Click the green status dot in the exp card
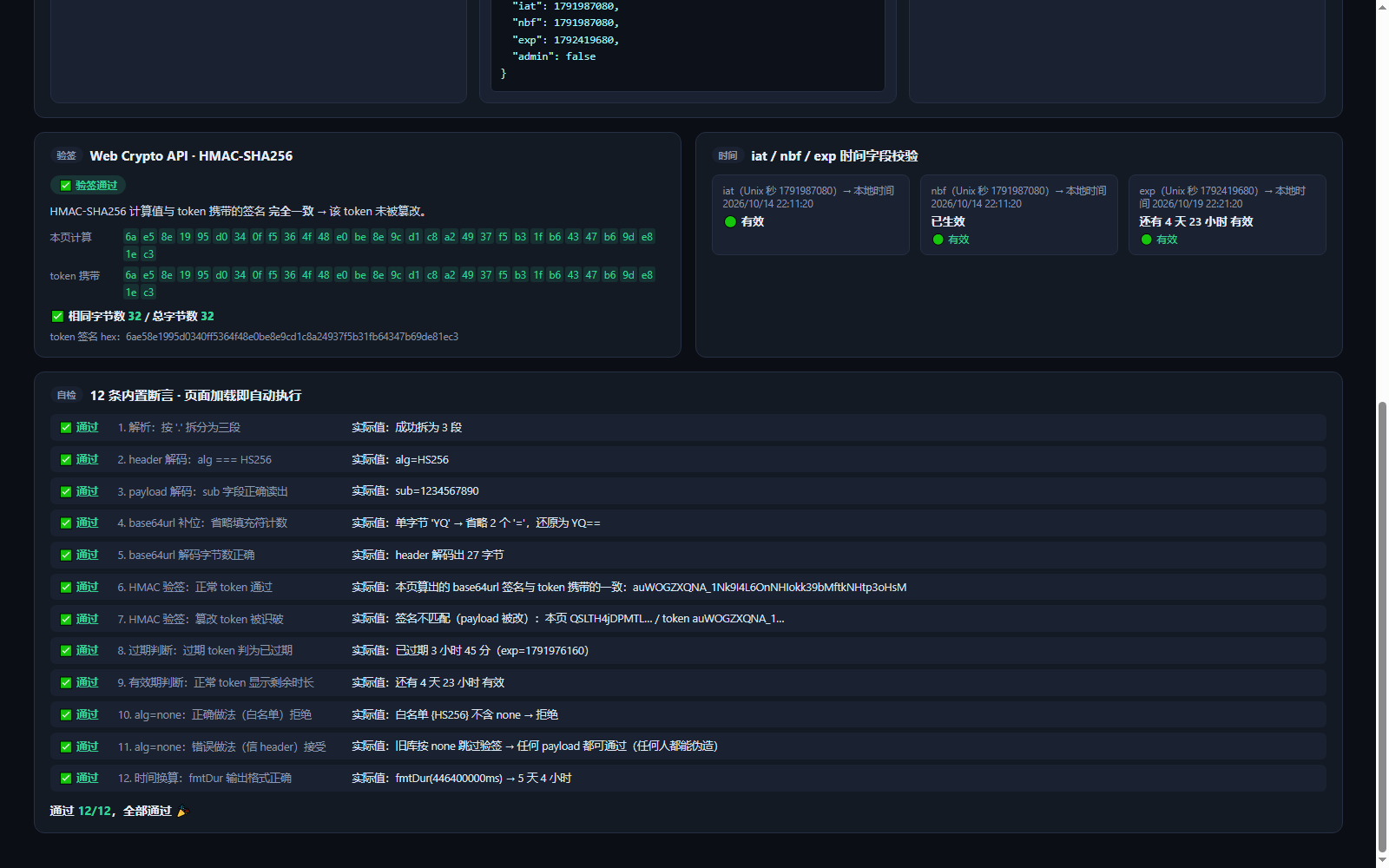 pyautogui.click(x=1146, y=240)
